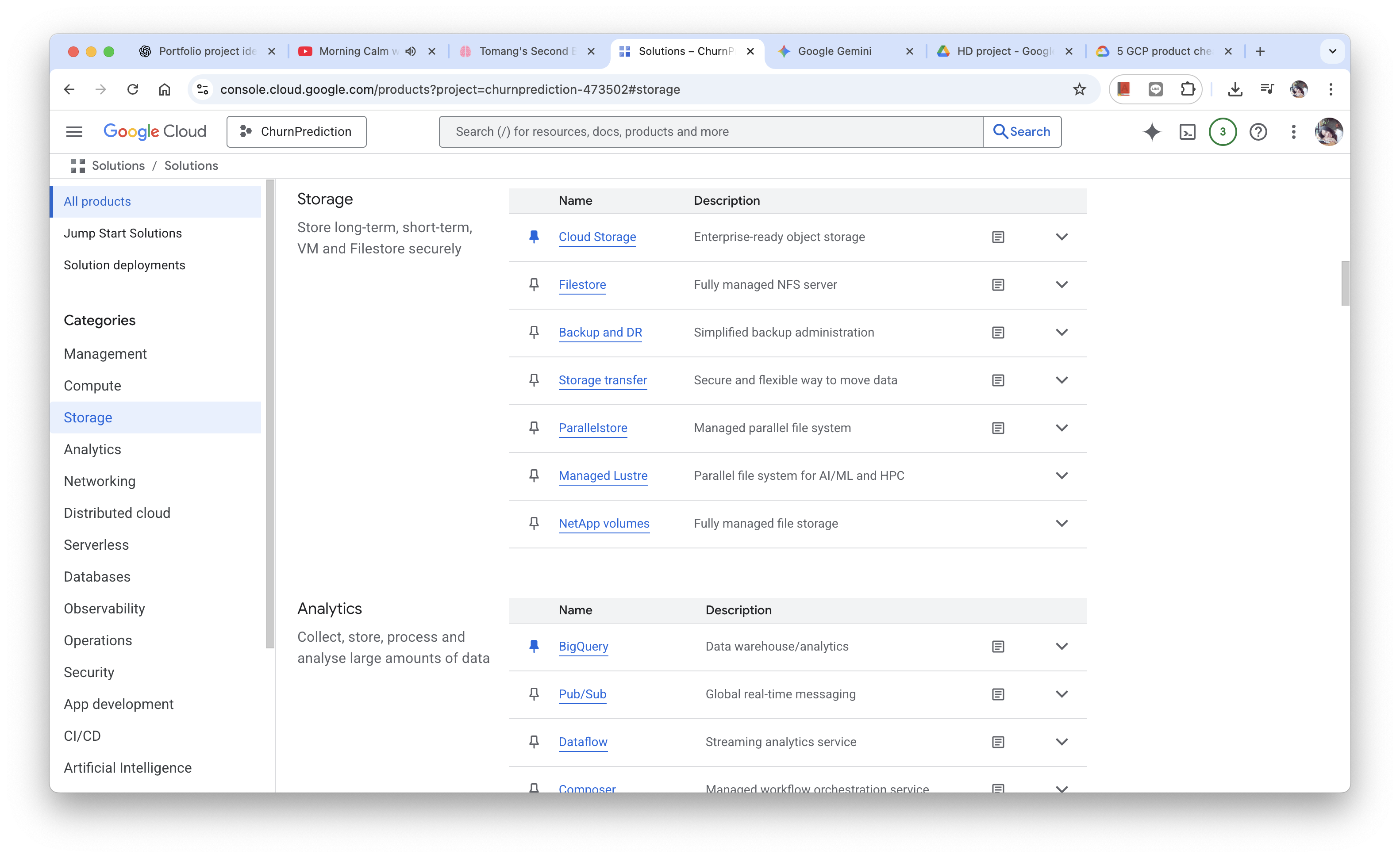The image size is (1400, 858).
Task: Unpin the BigQuery product
Action: (534, 646)
